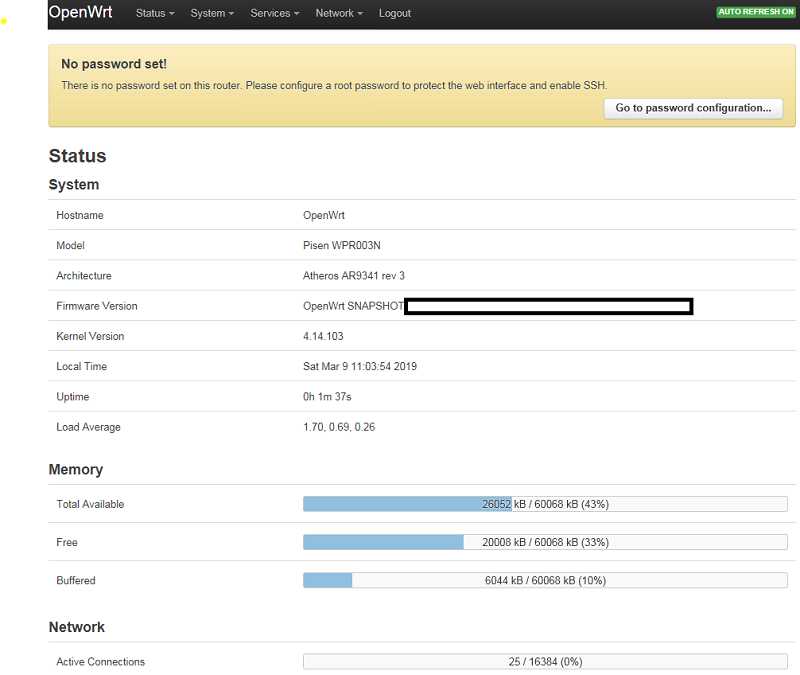Screen dimensions: 800x675
Task: Open the Services dropdown menu
Action: click(275, 13)
